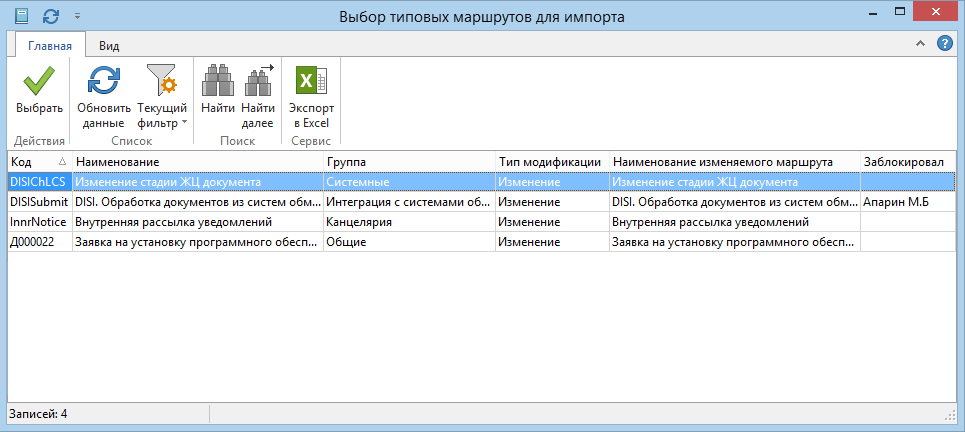Image resolution: width=965 pixels, height=432 pixels.
Task: Expand quick access toolbar customize arrow
Action: click(77, 17)
